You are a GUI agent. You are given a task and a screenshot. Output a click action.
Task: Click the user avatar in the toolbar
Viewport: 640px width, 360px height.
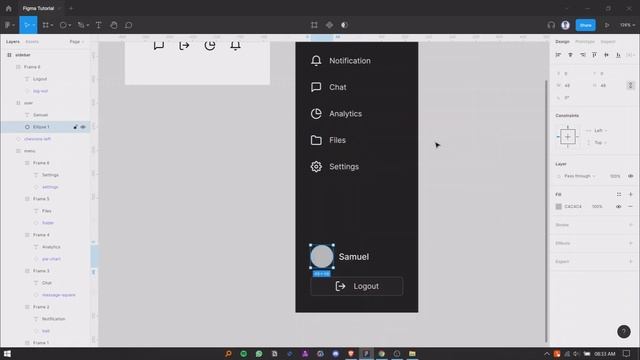click(x=565, y=25)
